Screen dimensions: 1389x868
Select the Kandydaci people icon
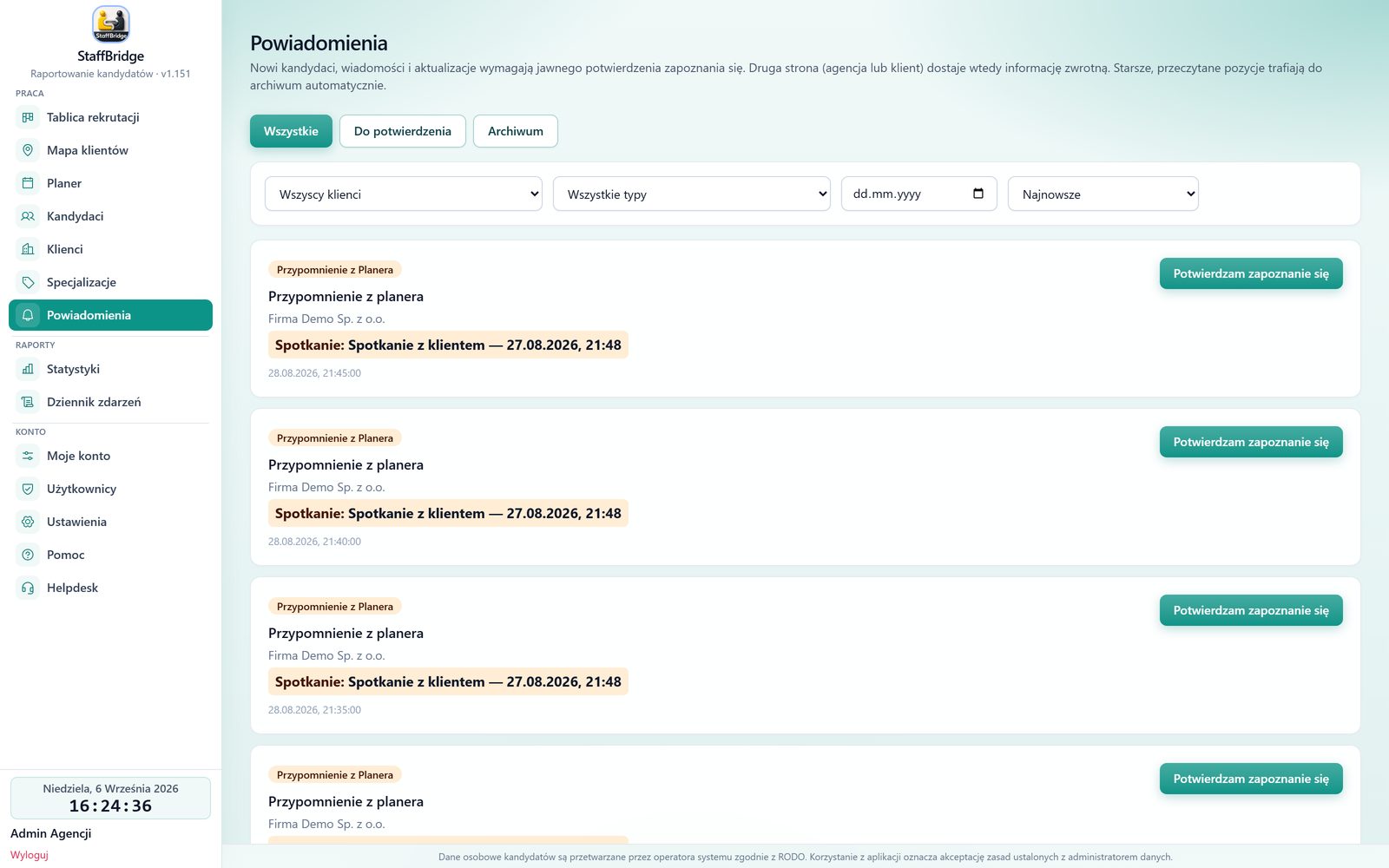[x=28, y=216]
